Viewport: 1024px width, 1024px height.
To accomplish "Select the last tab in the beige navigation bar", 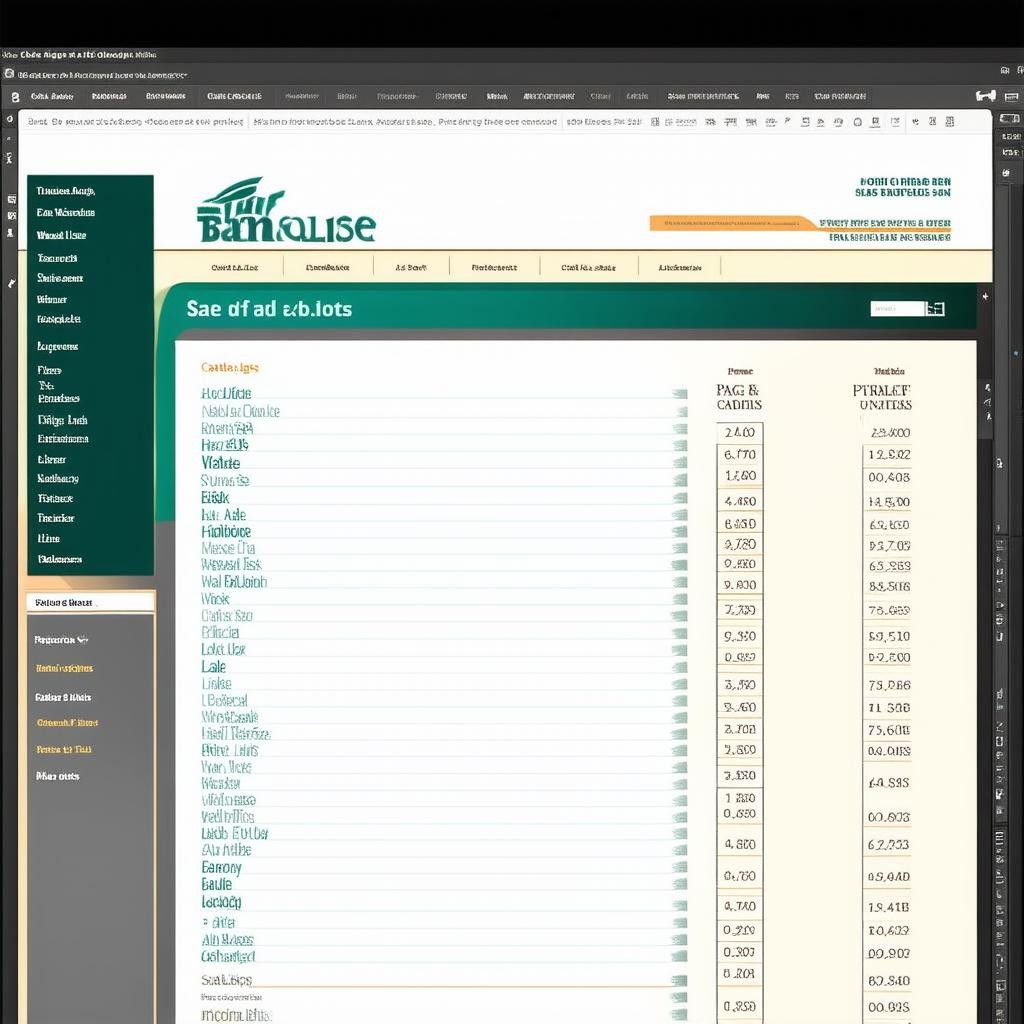I will pos(680,268).
